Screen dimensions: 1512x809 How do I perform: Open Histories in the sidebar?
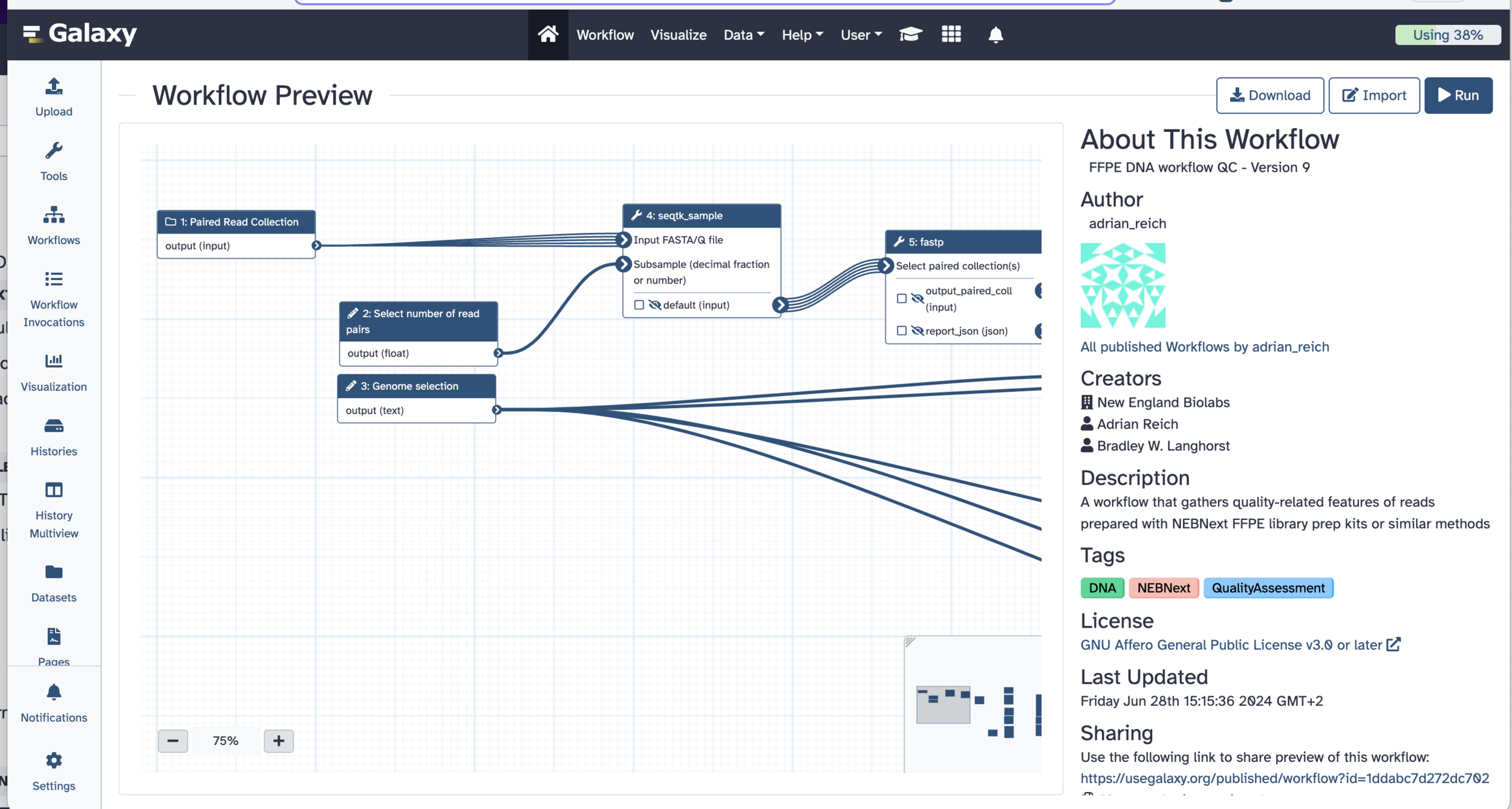point(54,437)
